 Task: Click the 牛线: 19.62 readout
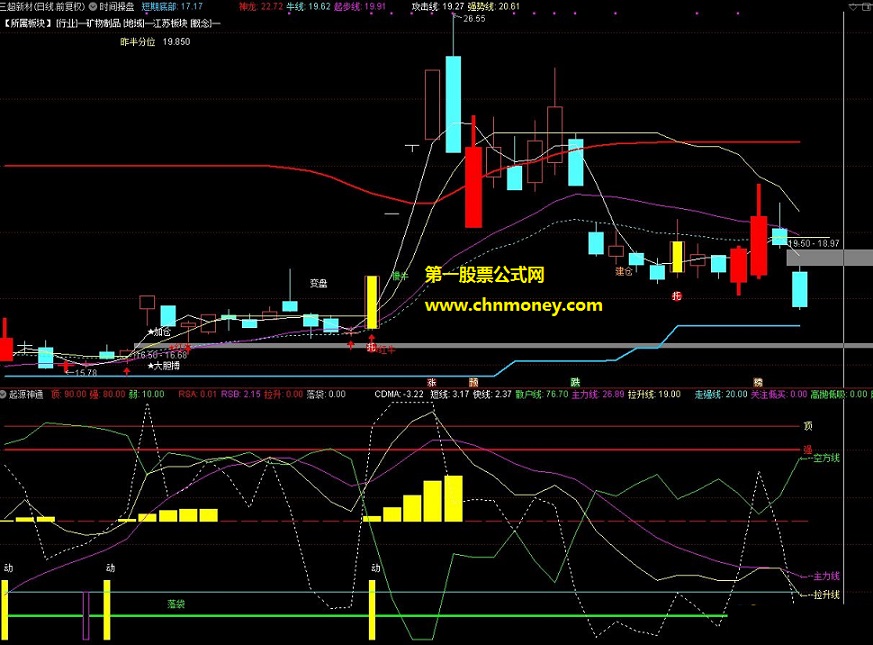308,7
